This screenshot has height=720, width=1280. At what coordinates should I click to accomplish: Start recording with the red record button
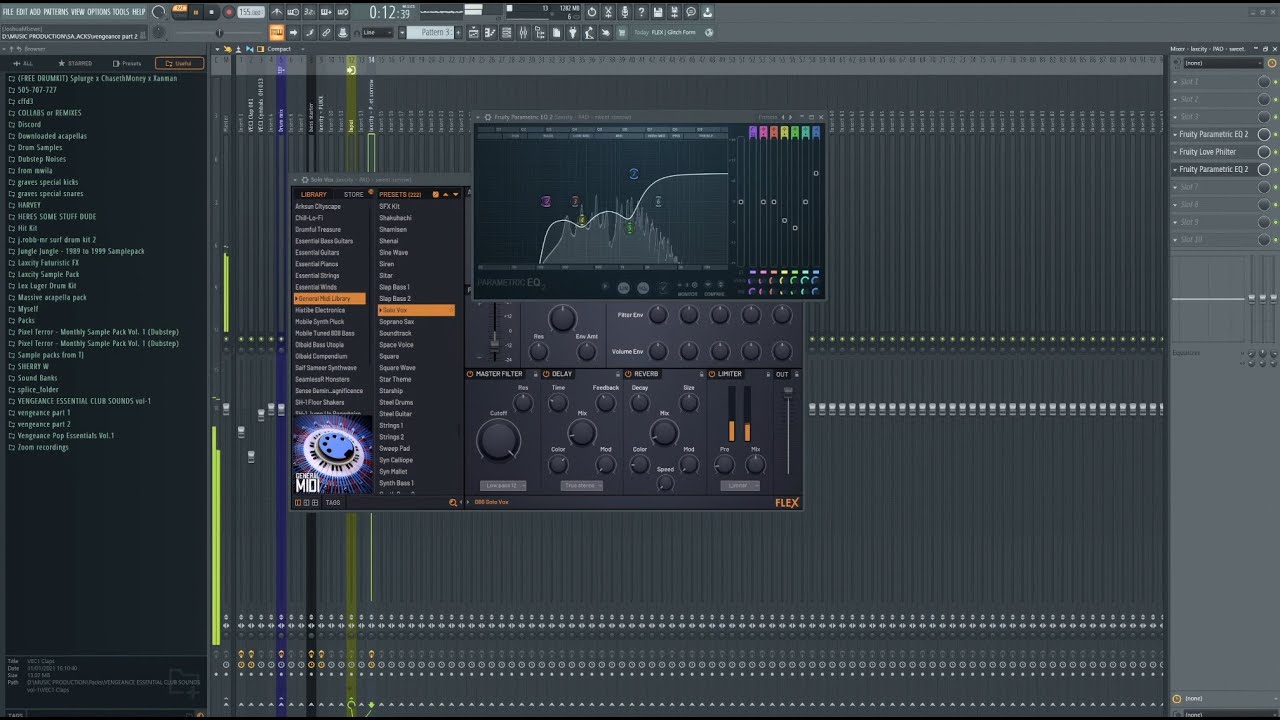229,12
